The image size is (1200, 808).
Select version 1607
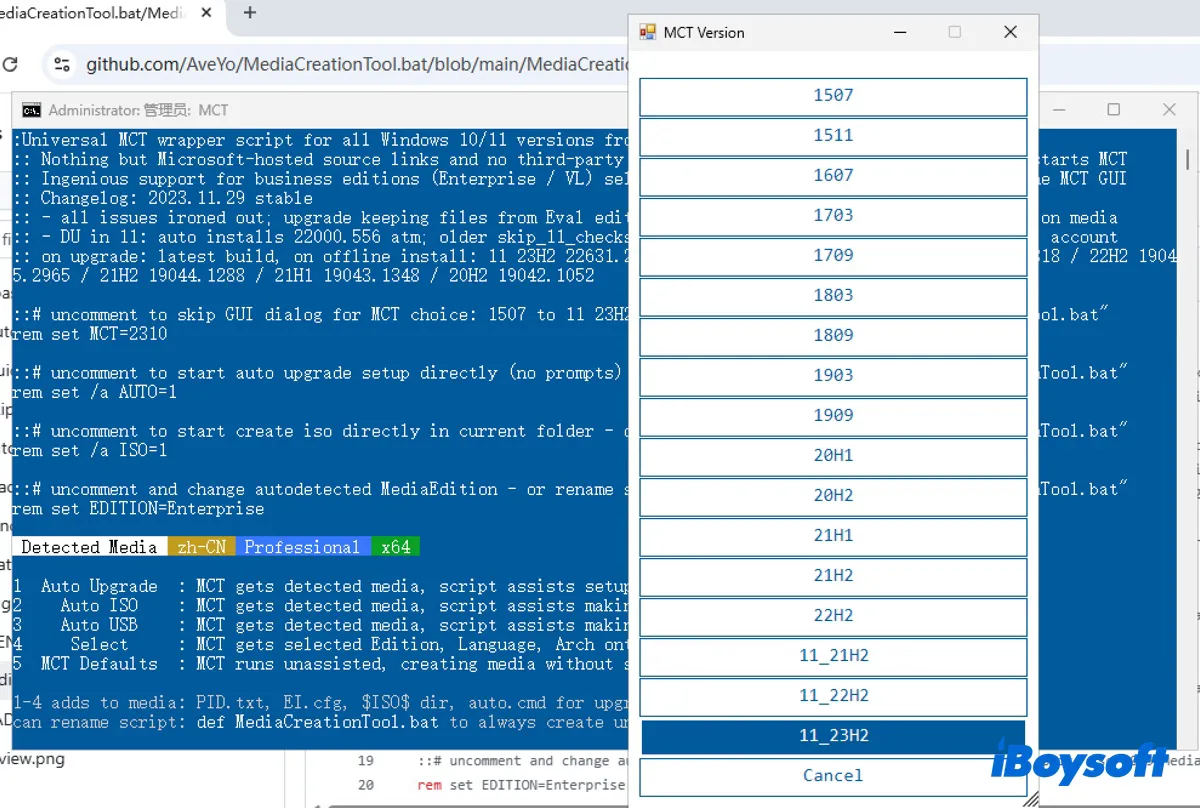pyautogui.click(x=833, y=176)
